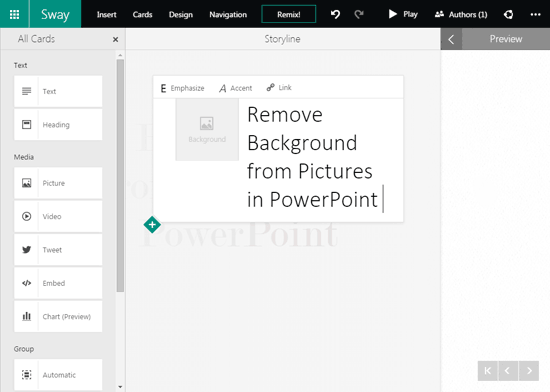The width and height of the screenshot is (550, 392).
Task: Click the Group section label
Action: 24,349
